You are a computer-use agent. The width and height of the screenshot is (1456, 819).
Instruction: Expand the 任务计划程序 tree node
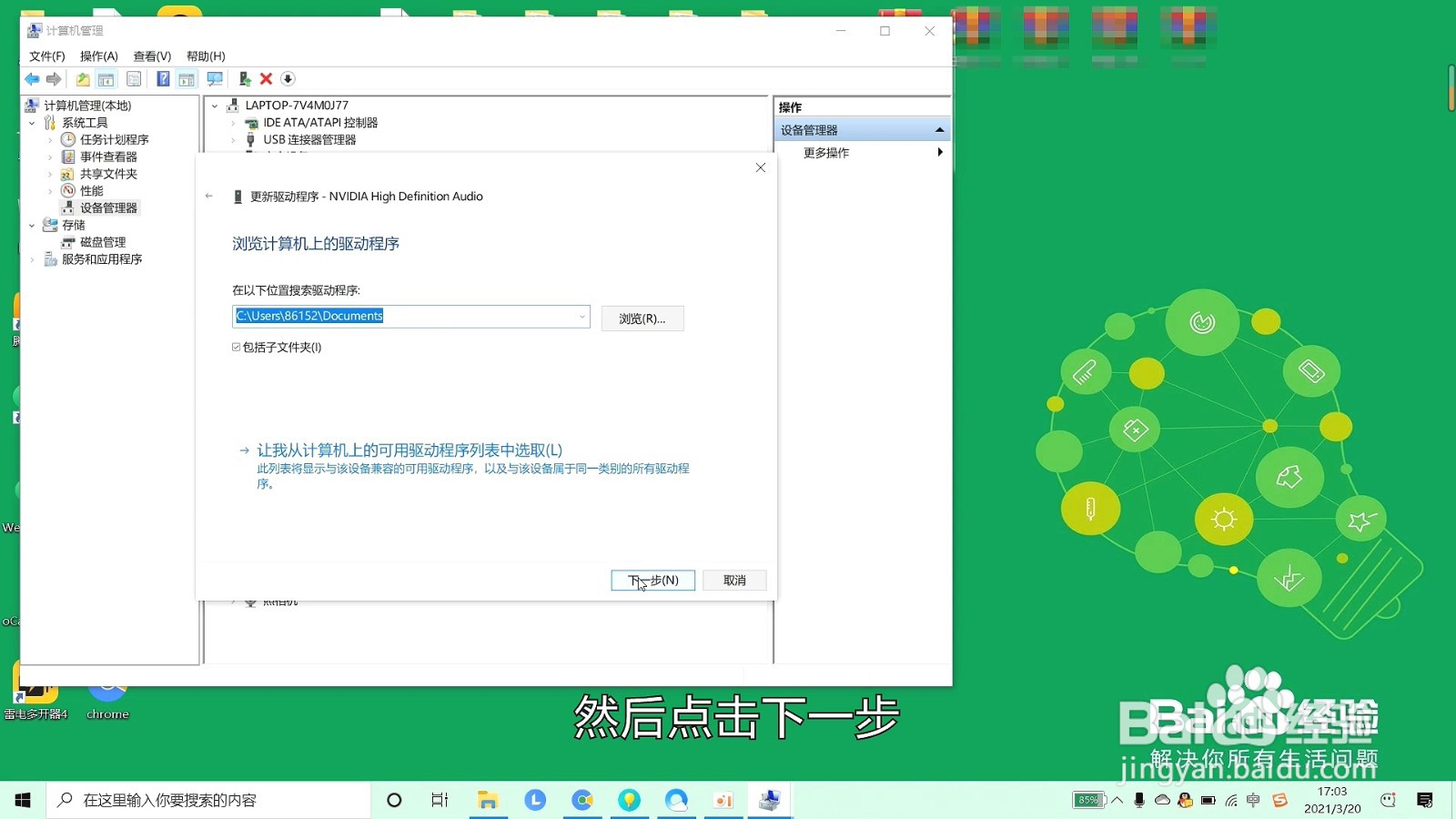50,140
